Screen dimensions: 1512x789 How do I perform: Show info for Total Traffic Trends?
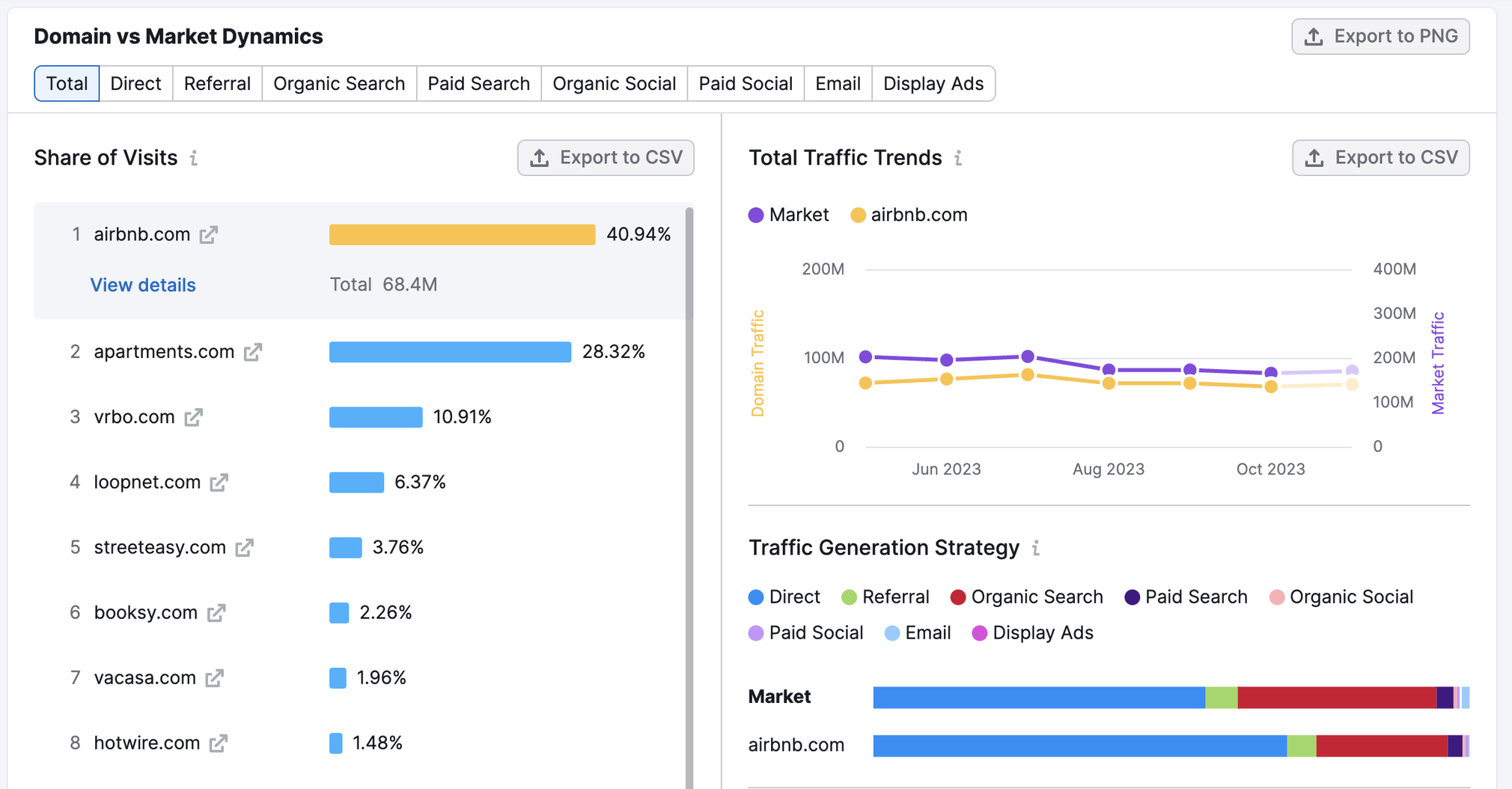pos(958,158)
